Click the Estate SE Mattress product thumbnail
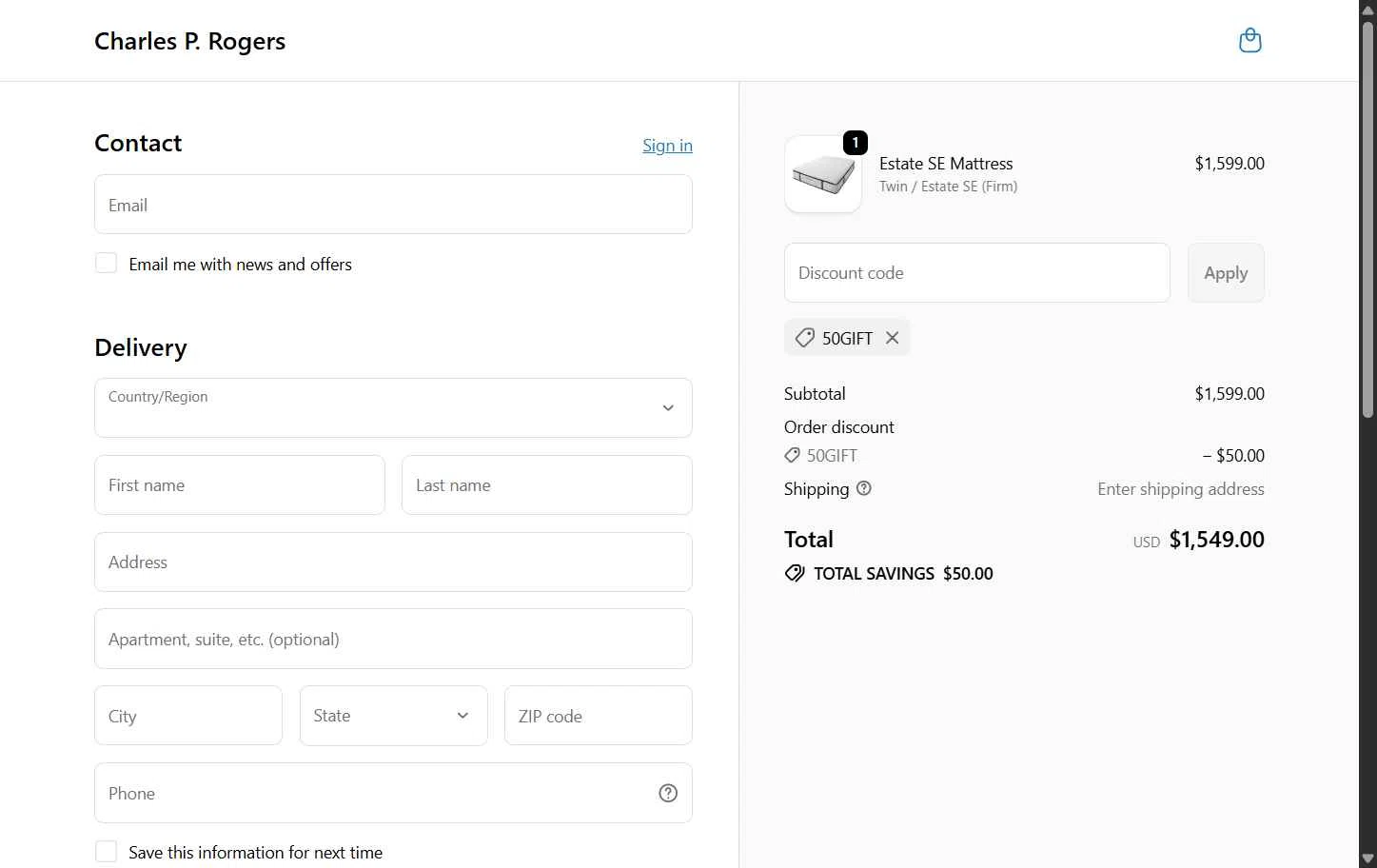Screen dimensions: 1377x868 [823, 174]
